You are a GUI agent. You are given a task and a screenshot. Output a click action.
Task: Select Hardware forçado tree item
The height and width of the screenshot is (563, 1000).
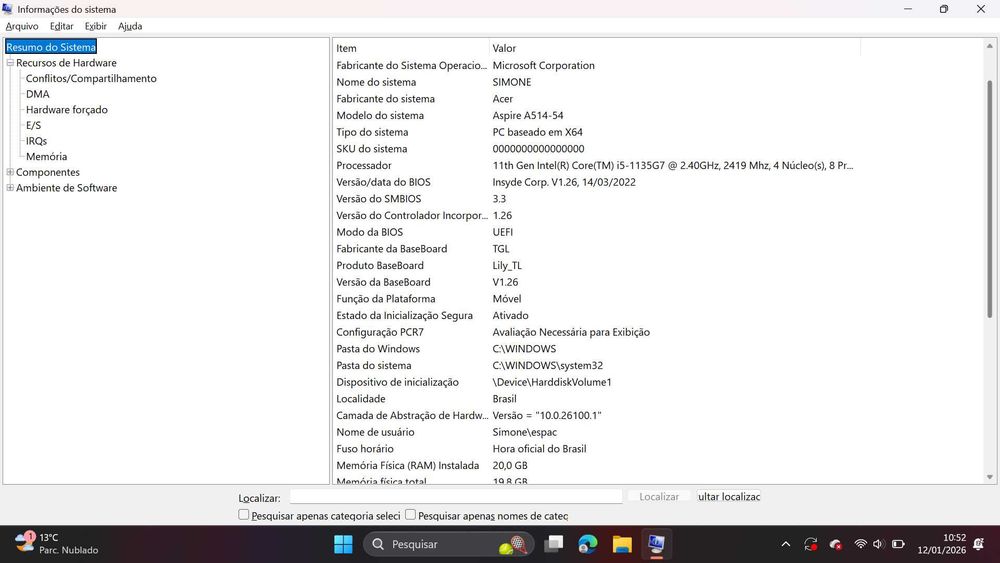pos(67,110)
